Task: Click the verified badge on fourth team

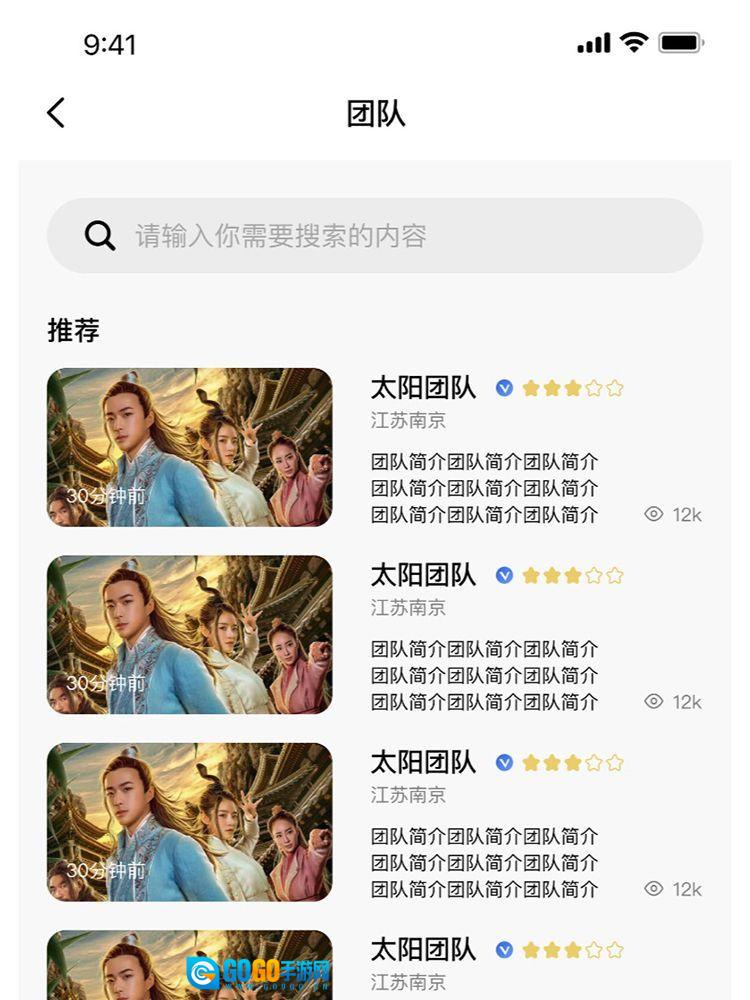Action: click(504, 950)
